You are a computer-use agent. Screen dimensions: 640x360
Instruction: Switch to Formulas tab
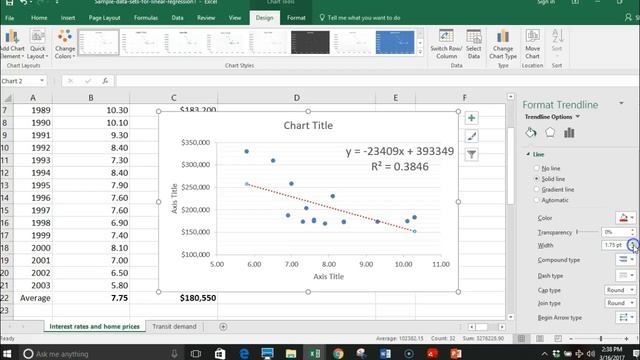tap(146, 18)
